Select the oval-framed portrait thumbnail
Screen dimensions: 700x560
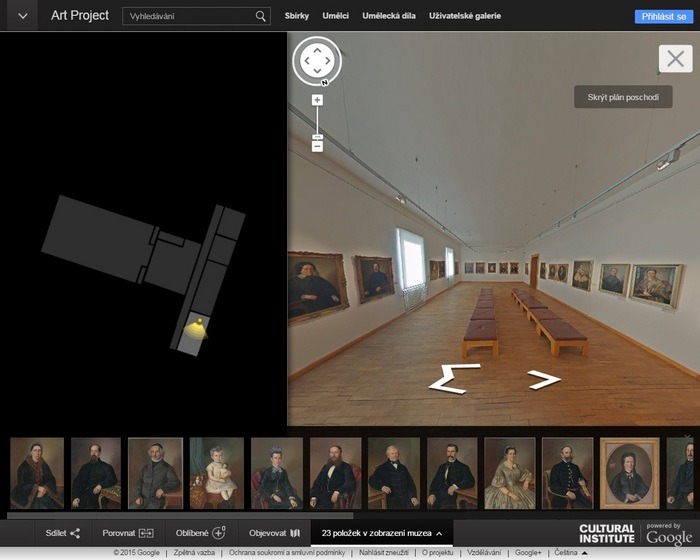tap(629, 473)
